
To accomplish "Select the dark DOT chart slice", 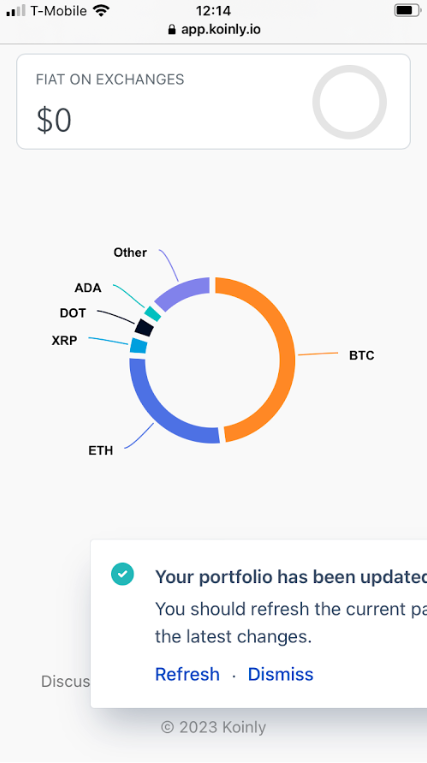I will pyautogui.click(x=144, y=327).
